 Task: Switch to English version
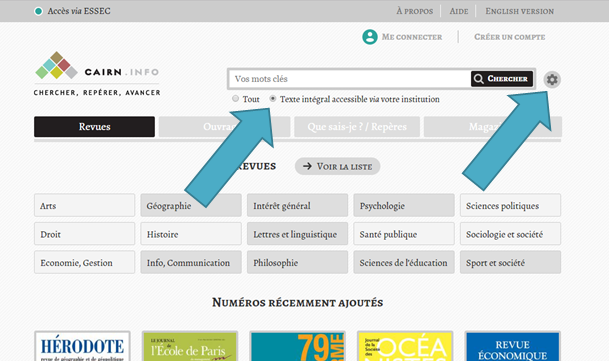point(520,11)
